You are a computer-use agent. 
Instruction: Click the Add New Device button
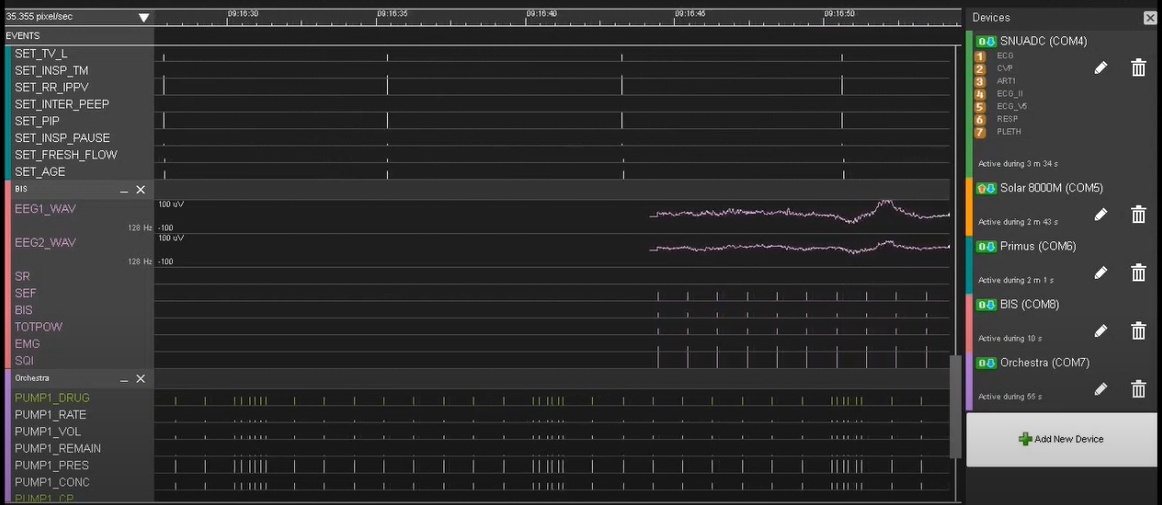[1063, 439]
